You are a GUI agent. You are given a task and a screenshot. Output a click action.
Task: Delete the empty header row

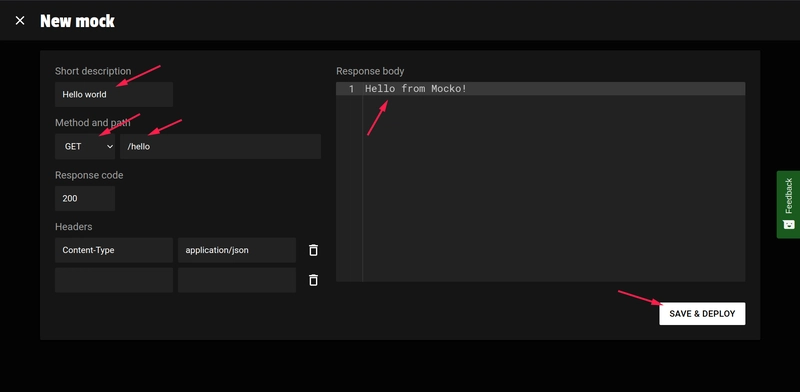click(x=313, y=280)
